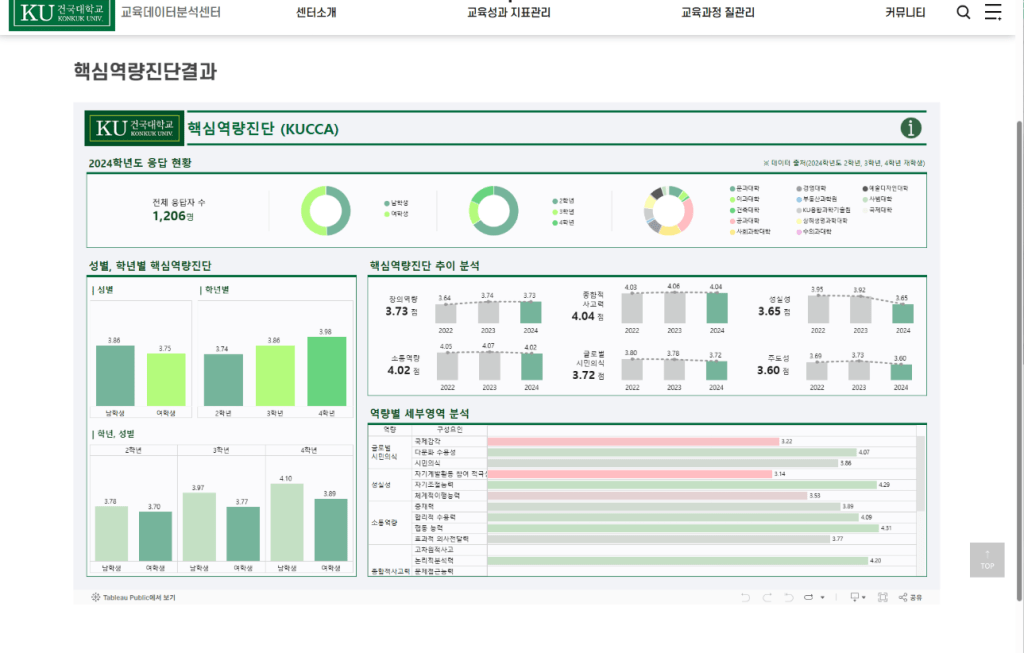Click the TOP back-to-top button
This screenshot has width=1024, height=653.
(987, 560)
